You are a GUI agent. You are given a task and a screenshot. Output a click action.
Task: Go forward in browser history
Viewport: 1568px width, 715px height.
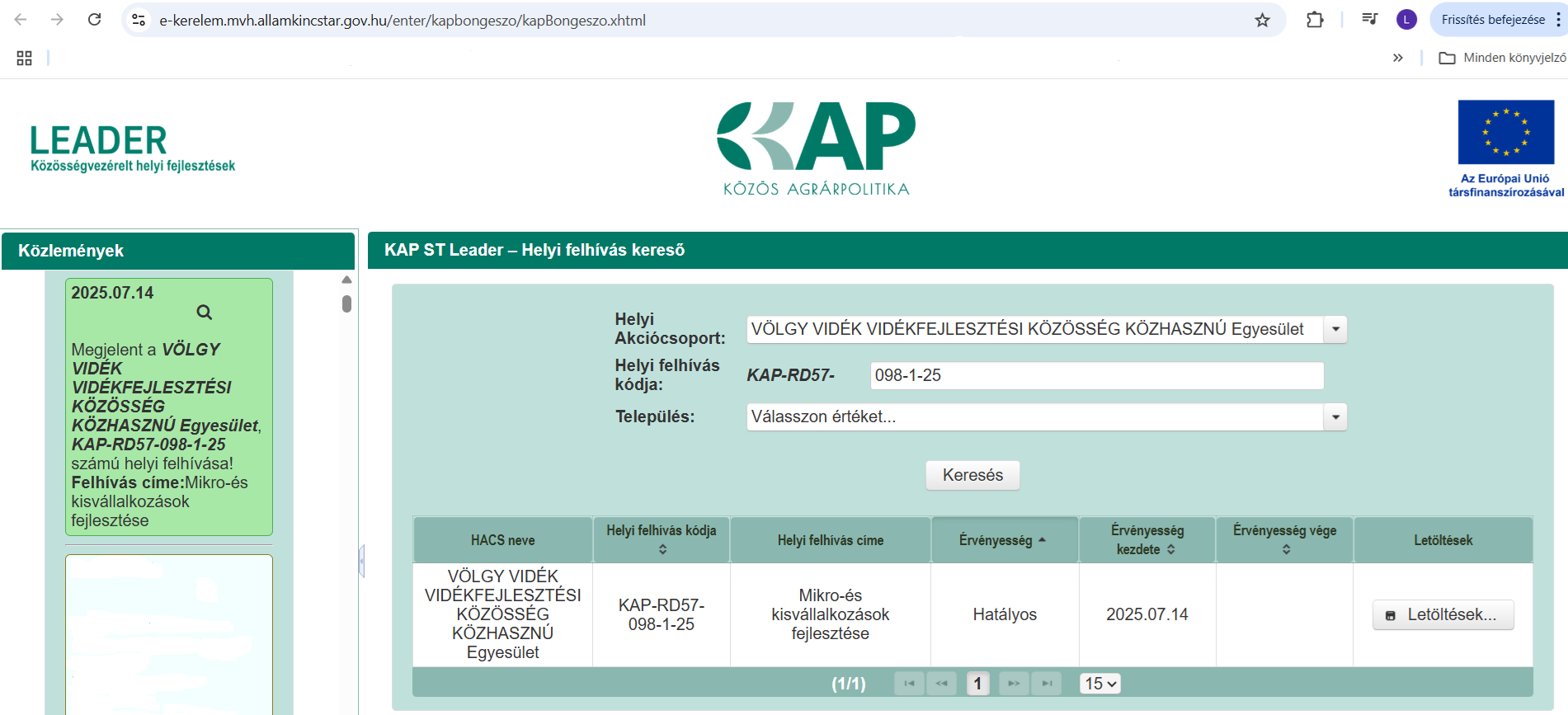click(x=57, y=20)
